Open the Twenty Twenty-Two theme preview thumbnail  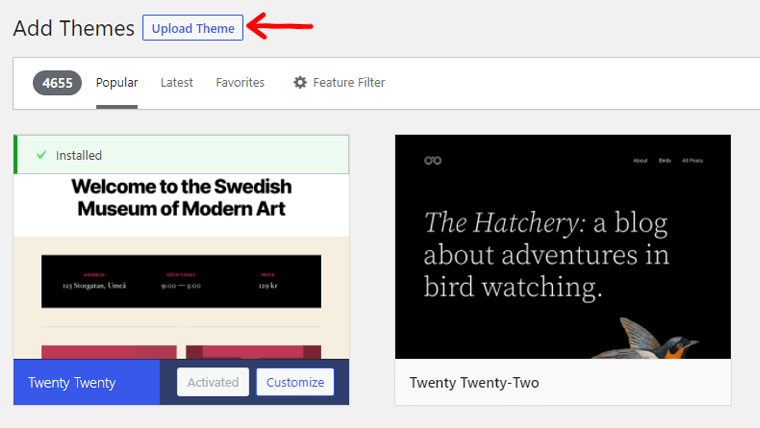pos(563,247)
